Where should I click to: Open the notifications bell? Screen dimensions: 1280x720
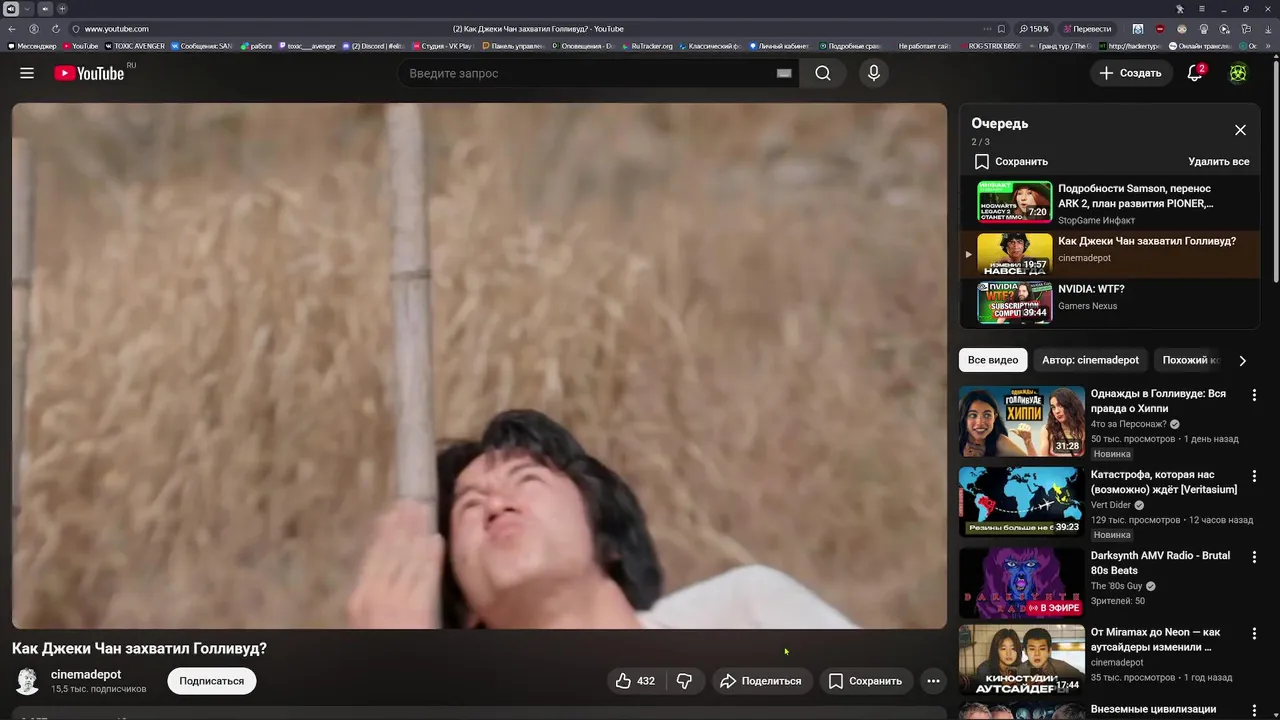(x=1194, y=73)
